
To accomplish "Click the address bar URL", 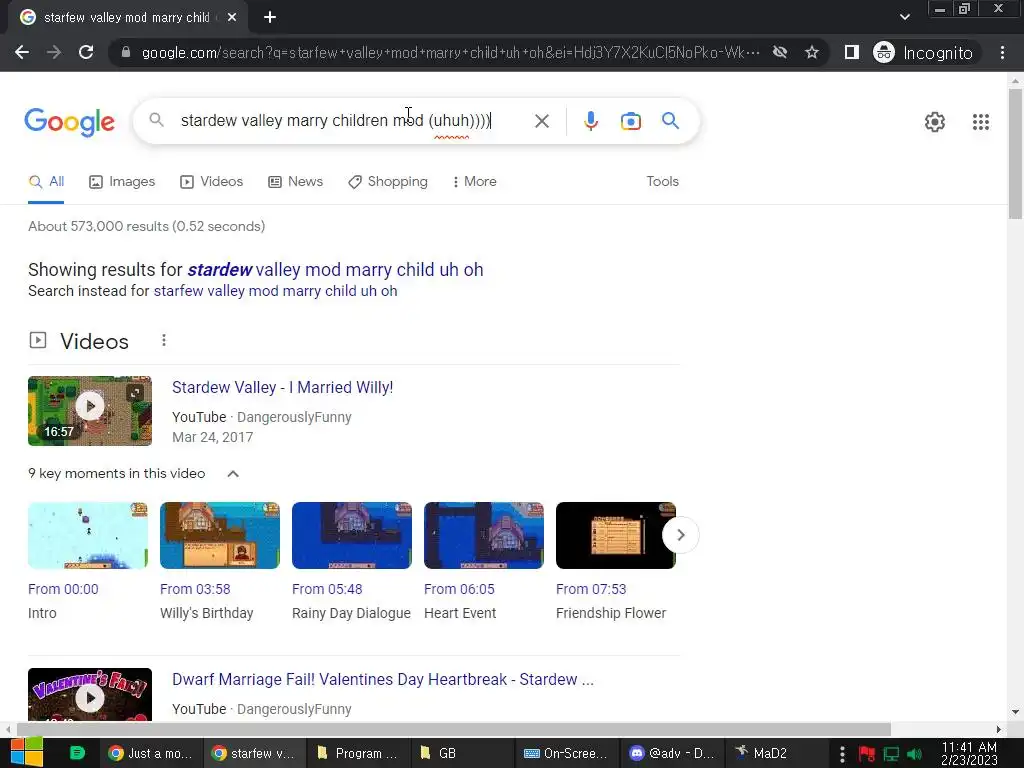I will tap(451, 52).
